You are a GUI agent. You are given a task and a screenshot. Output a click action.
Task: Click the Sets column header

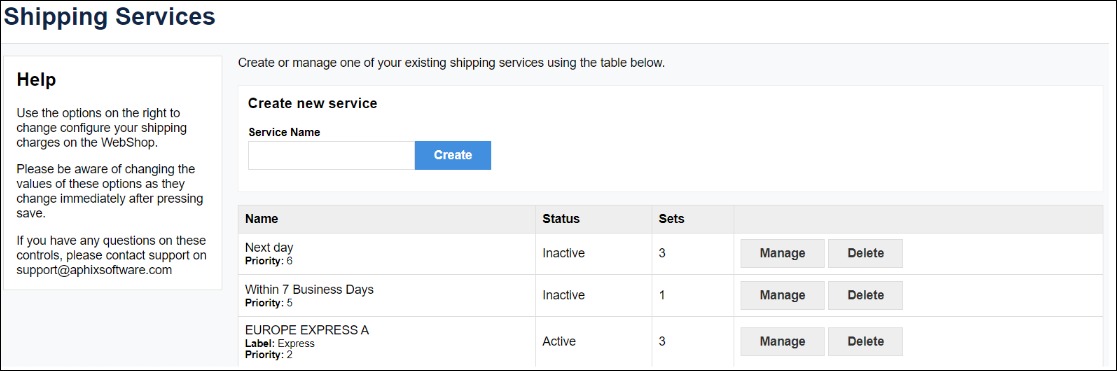(671, 219)
